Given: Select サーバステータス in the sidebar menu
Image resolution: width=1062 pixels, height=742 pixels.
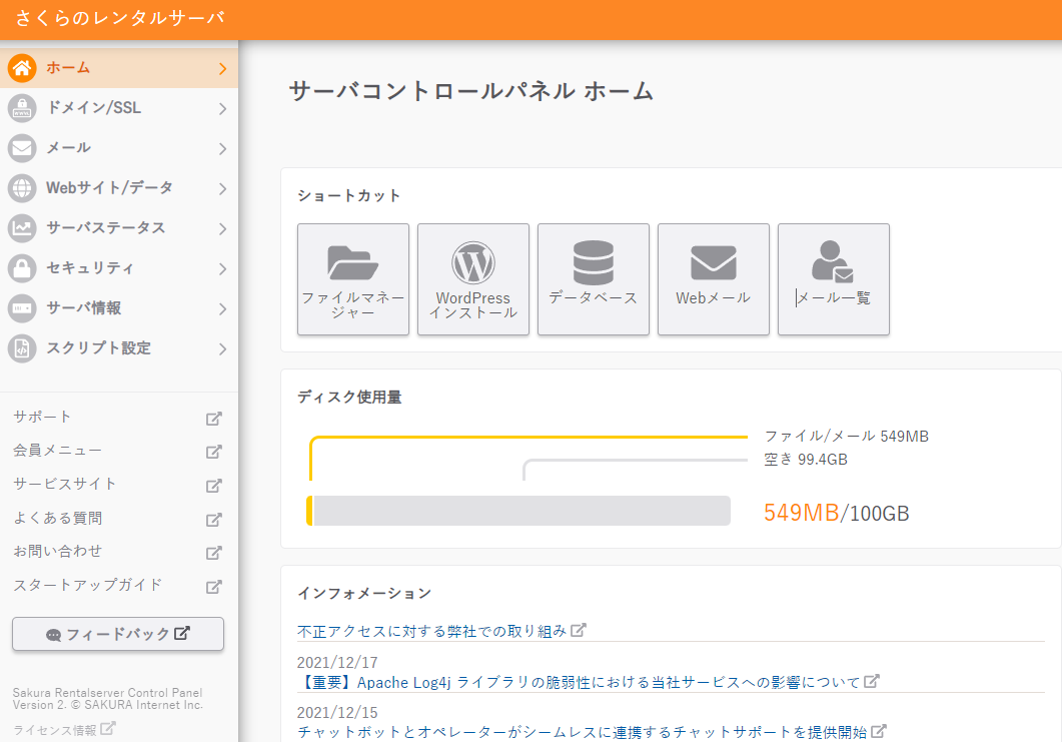Looking at the screenshot, I should 119,228.
